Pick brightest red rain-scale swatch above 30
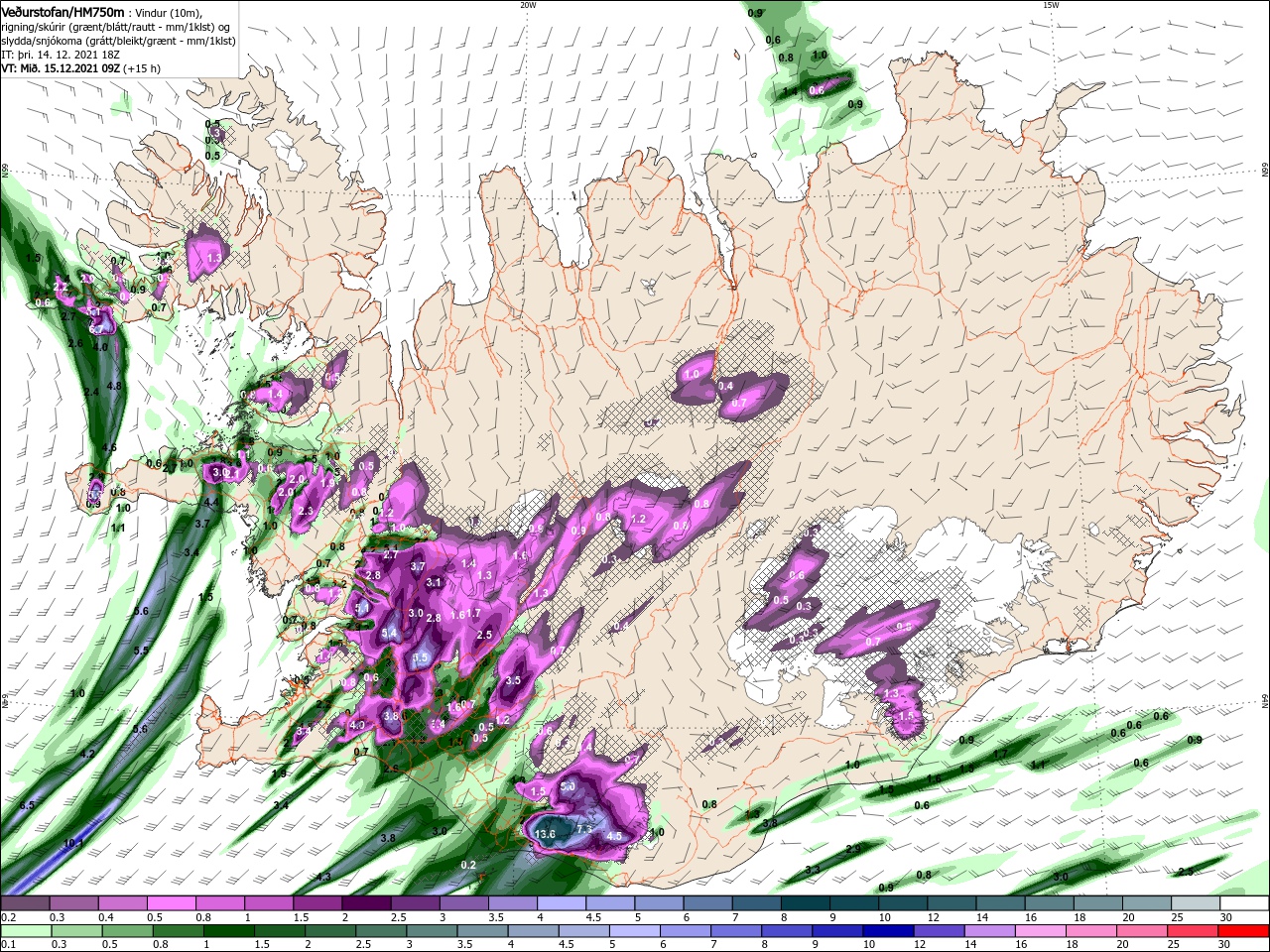 pyautogui.click(x=1245, y=931)
